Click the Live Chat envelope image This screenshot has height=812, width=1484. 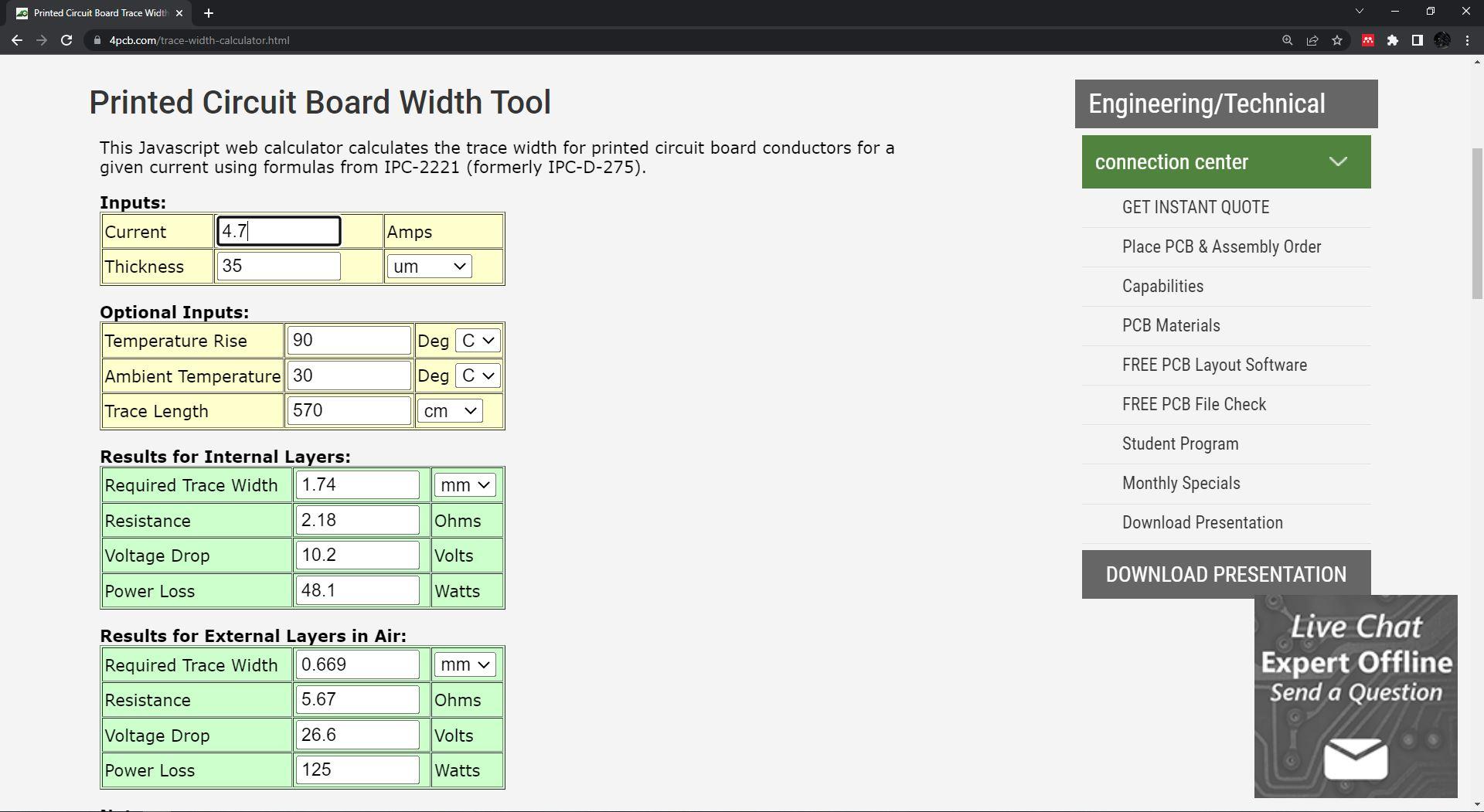[1356, 759]
